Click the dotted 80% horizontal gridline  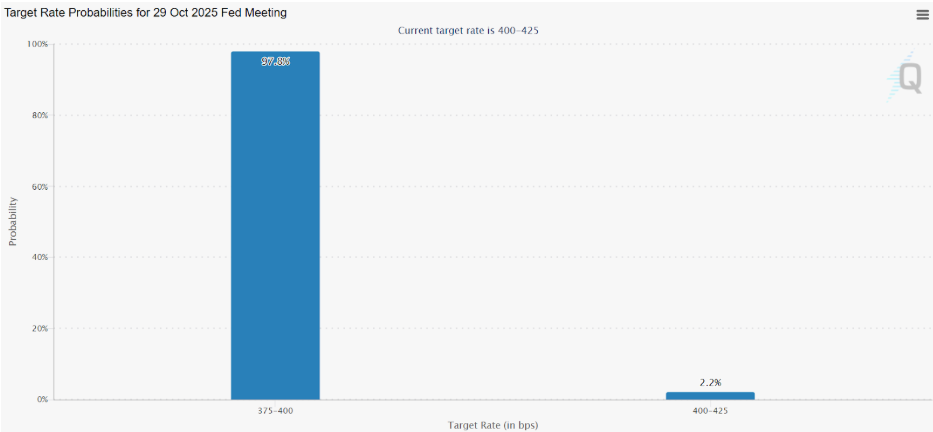(500, 116)
